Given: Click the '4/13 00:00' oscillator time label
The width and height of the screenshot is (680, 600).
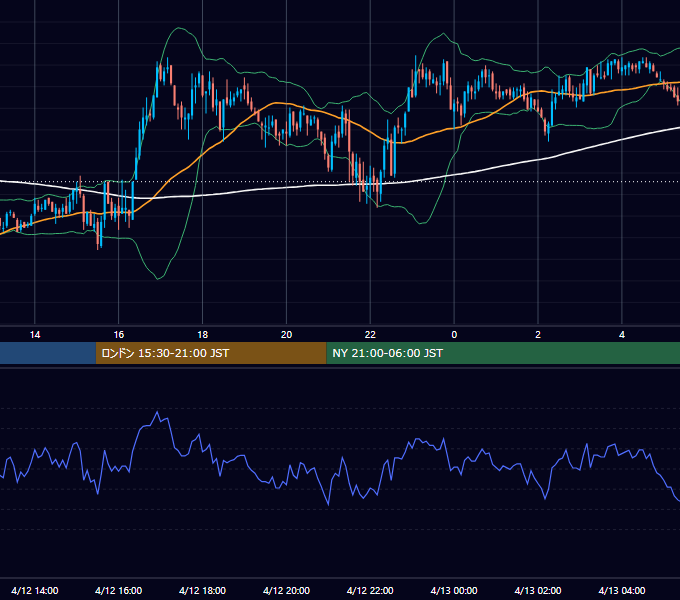Looking at the screenshot, I should coord(454,590).
